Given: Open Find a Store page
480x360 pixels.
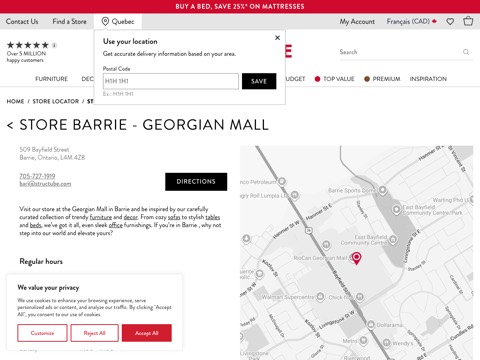Looking at the screenshot, I should pos(69,21).
